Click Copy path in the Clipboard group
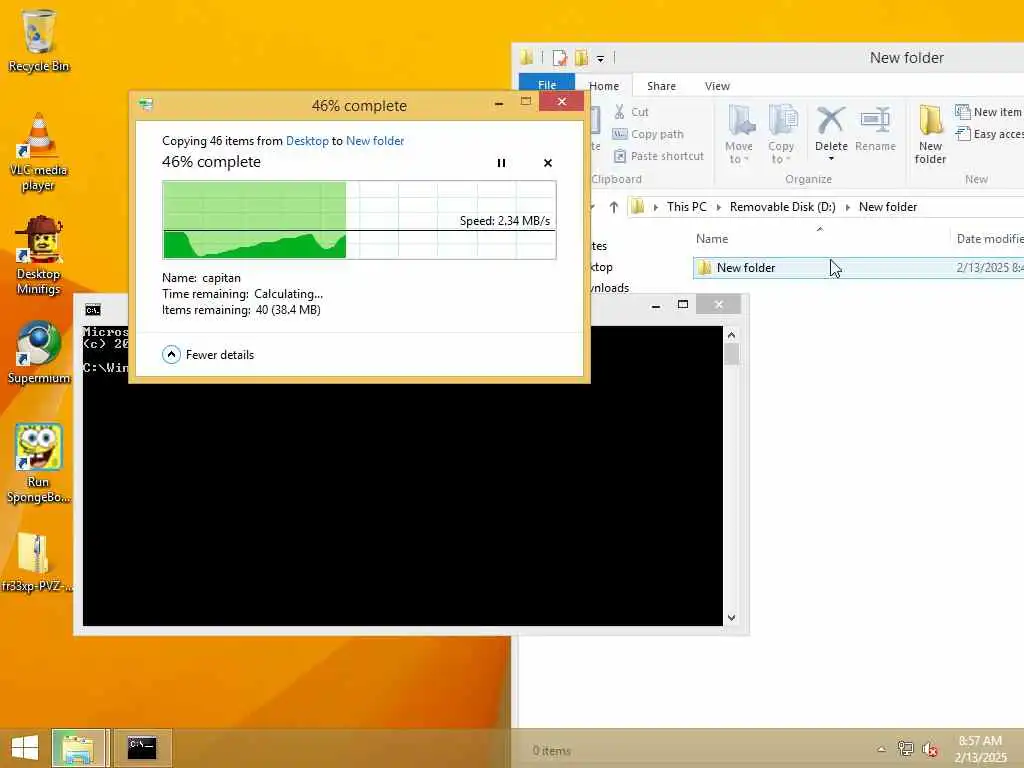Image resolution: width=1024 pixels, height=768 pixels. pyautogui.click(x=648, y=134)
